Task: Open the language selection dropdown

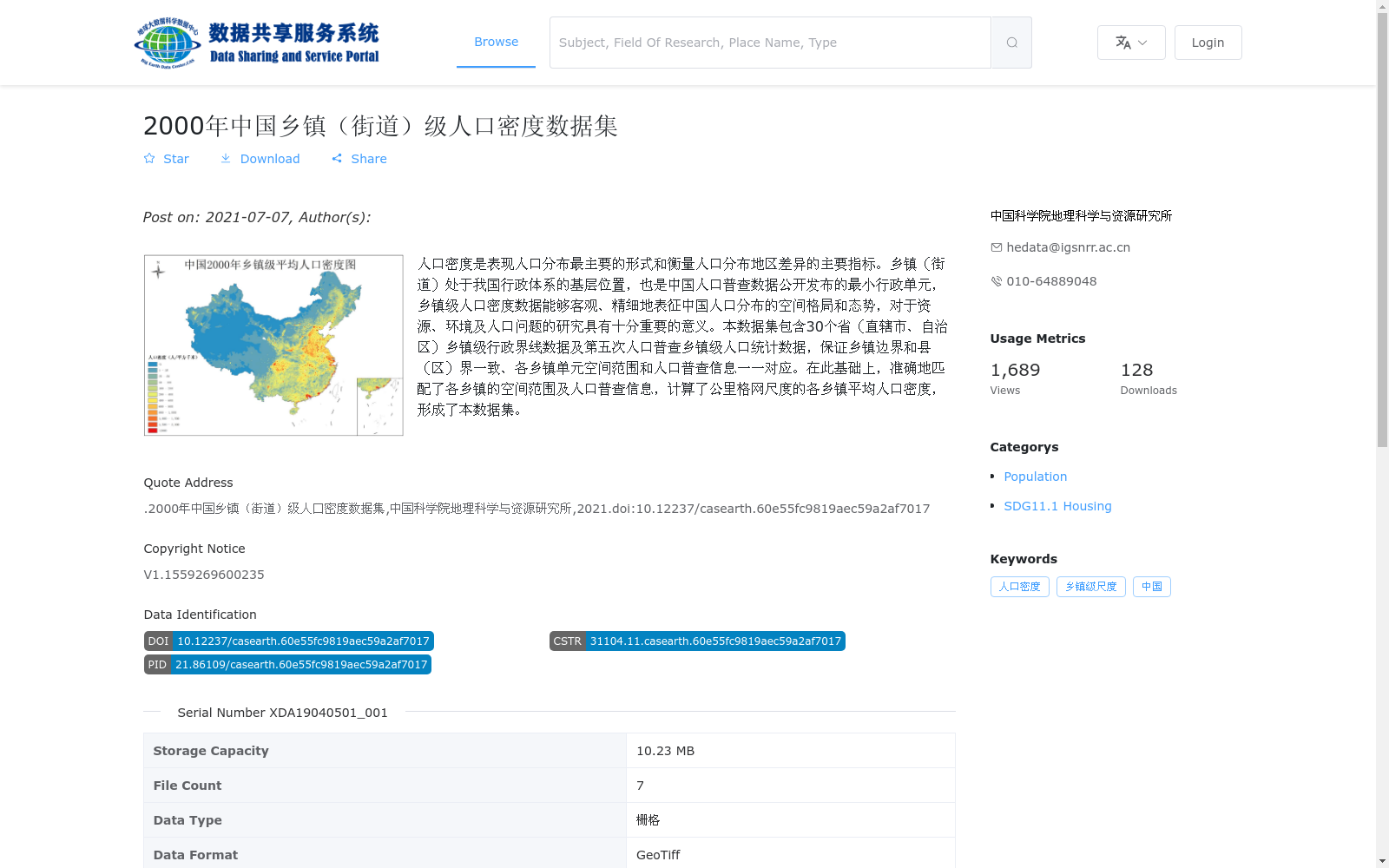Action: point(1131,42)
